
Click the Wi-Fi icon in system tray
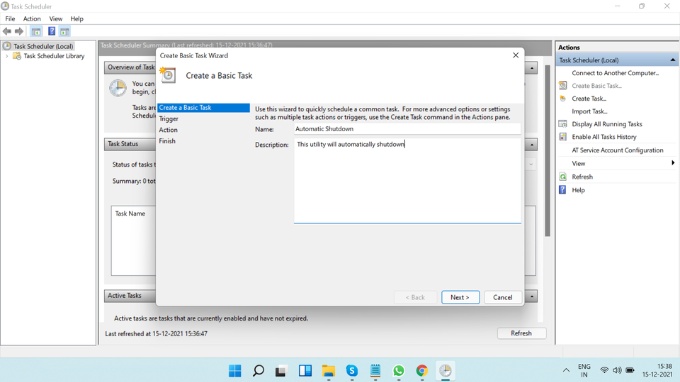click(604, 370)
